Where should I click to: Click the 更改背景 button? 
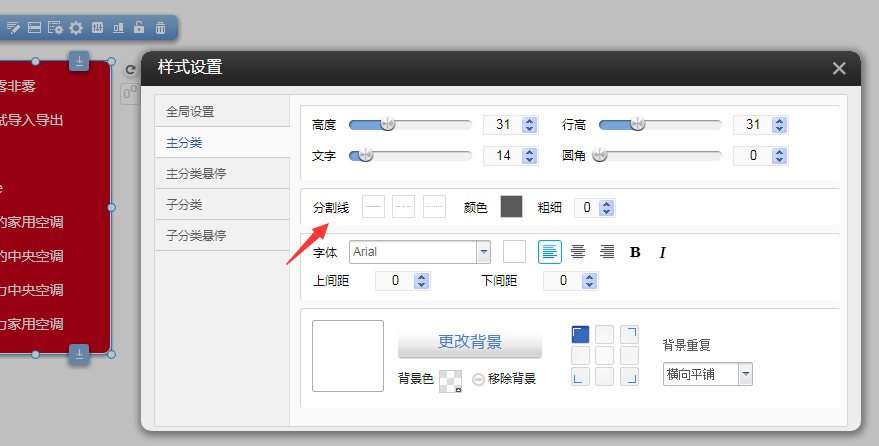click(x=469, y=342)
